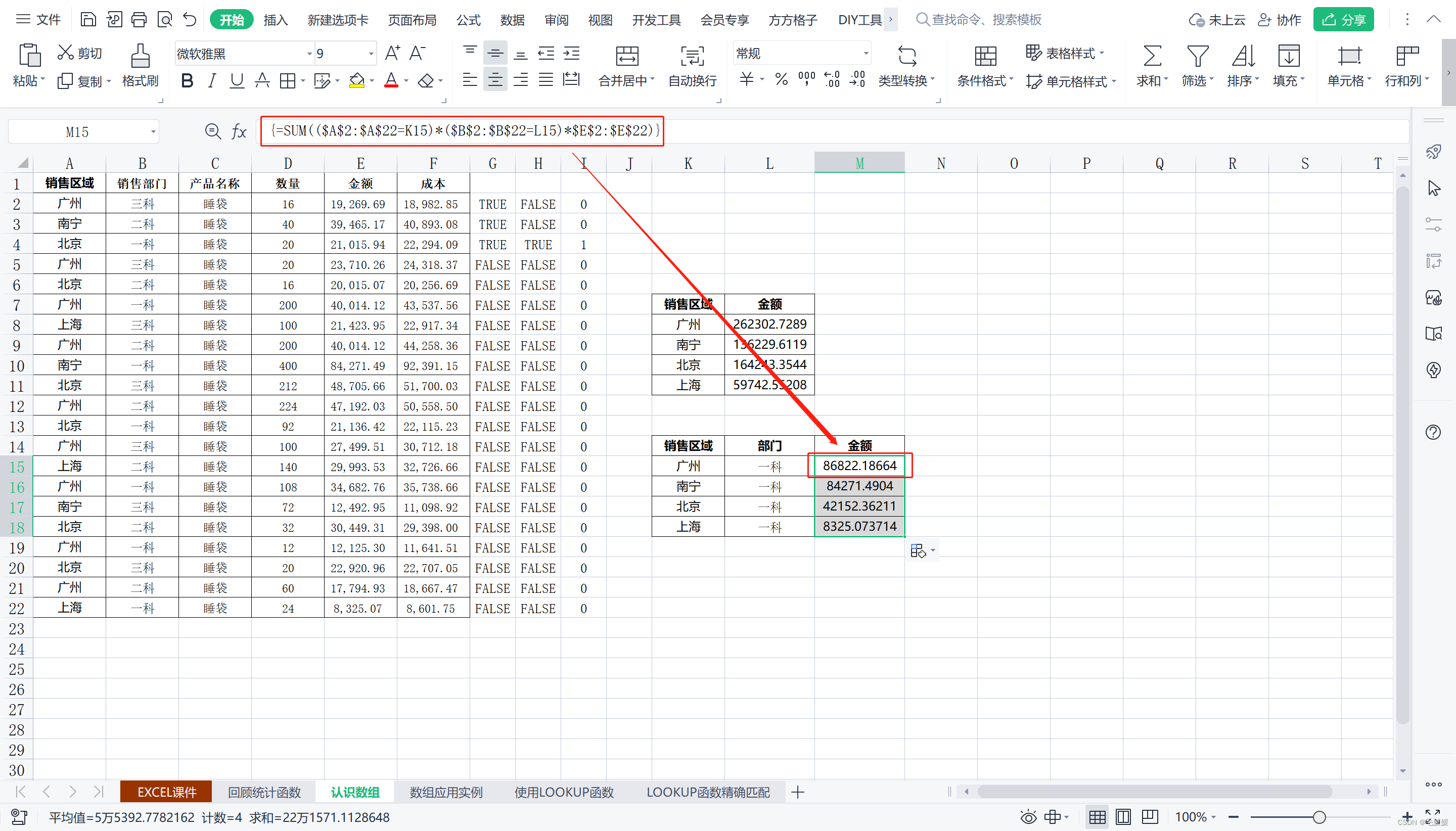The width and height of the screenshot is (1456, 831).
Task: Open the 公式 ribbon tab
Action: click(x=468, y=20)
